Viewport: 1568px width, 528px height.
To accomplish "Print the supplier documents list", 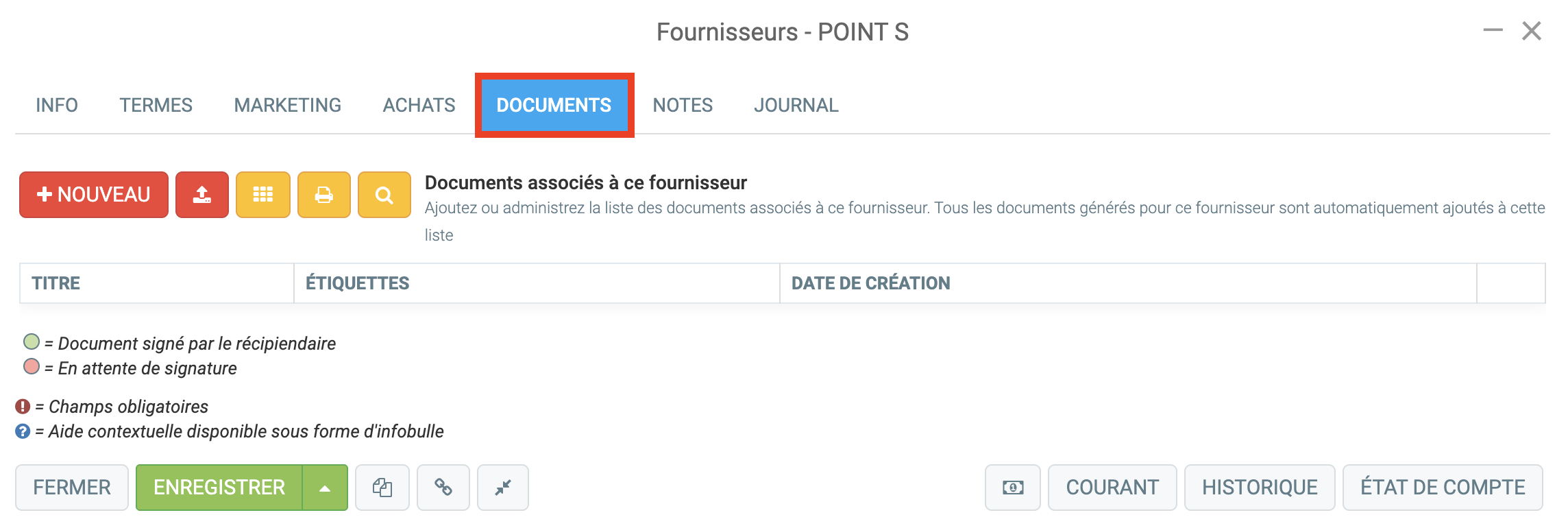I will pos(324,195).
